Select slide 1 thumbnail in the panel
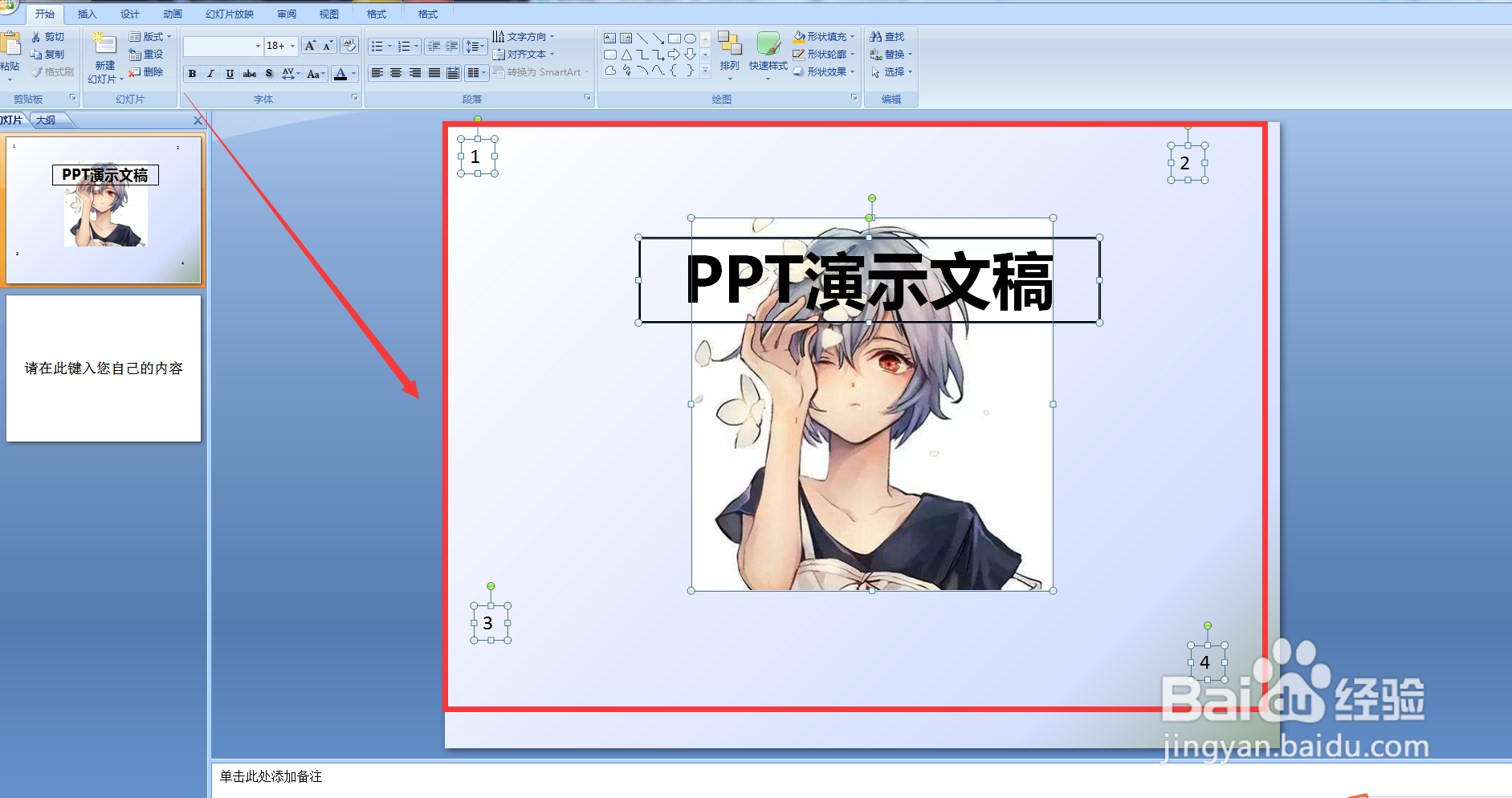The image size is (1512, 798). pyautogui.click(x=104, y=210)
